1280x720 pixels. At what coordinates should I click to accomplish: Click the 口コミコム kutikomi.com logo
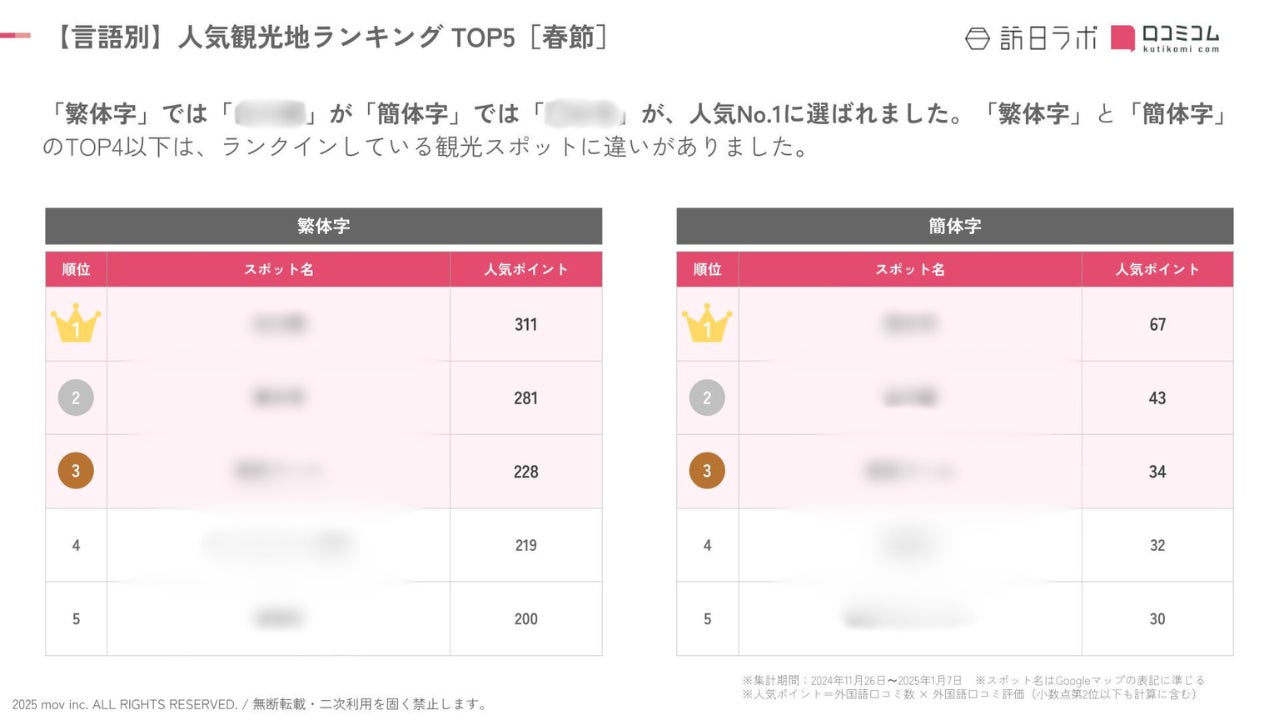(1166, 38)
